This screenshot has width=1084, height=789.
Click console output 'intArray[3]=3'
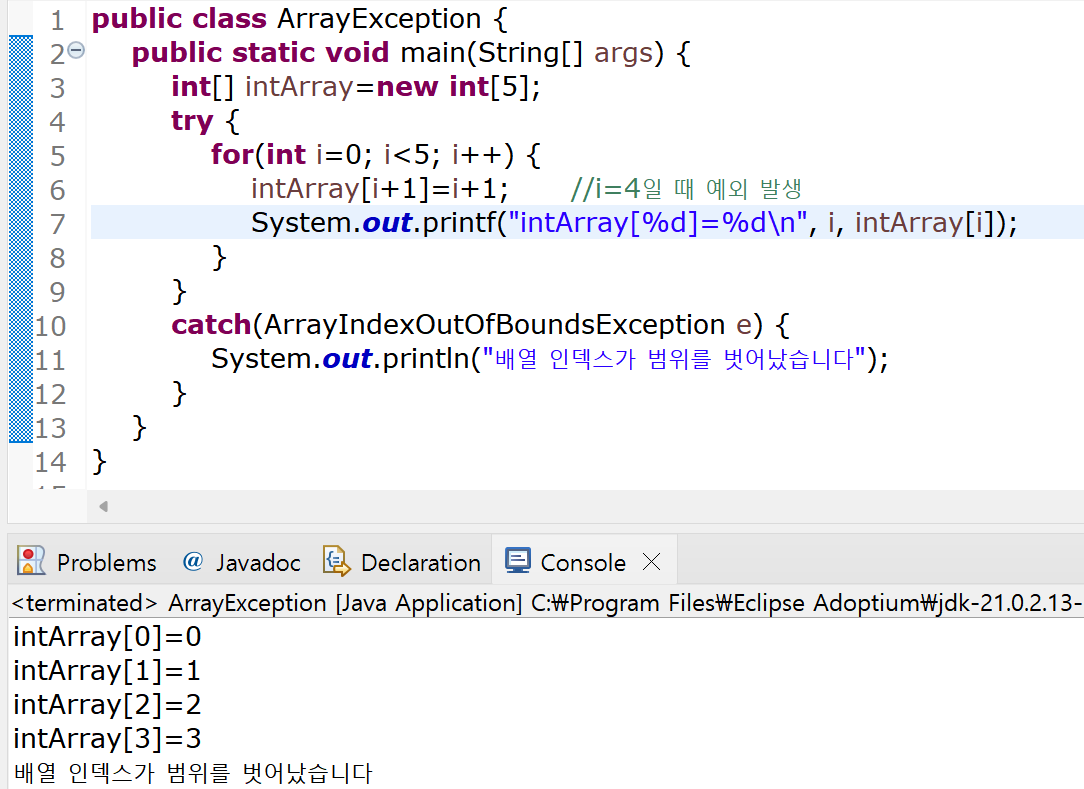107,739
